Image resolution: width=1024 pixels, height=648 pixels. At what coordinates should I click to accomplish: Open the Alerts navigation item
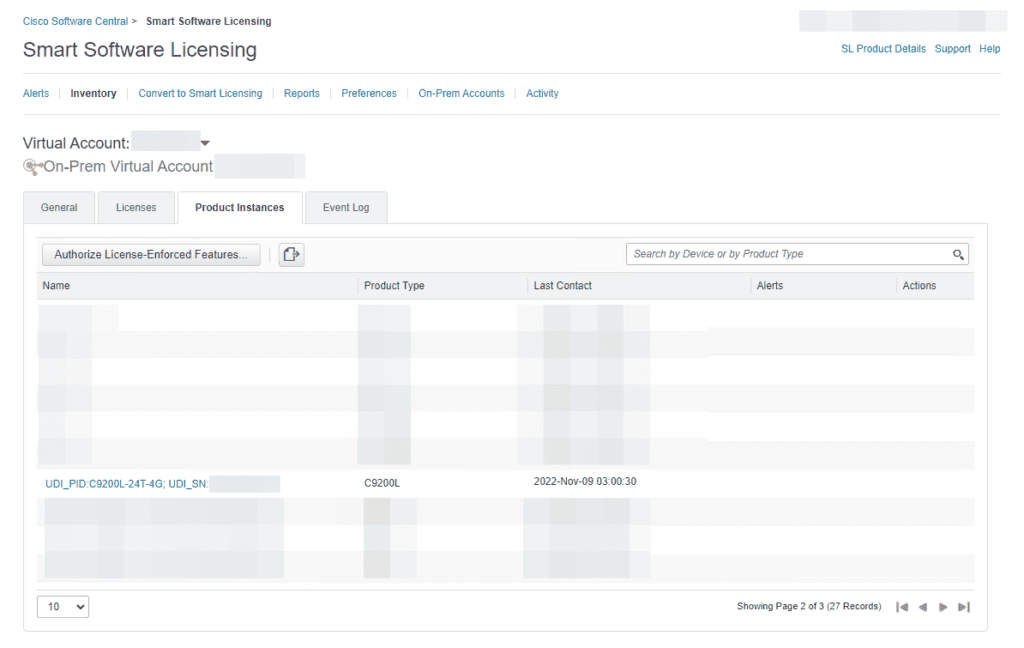pos(36,94)
